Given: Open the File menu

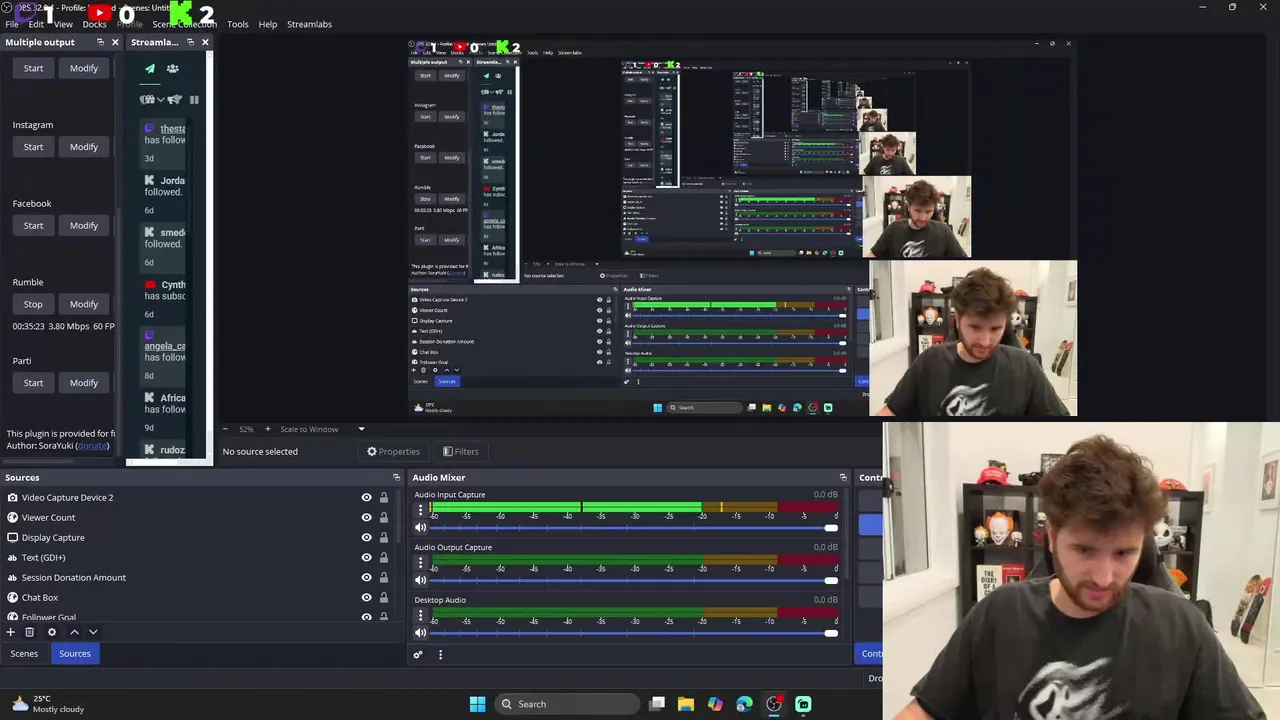Looking at the screenshot, I should tap(12, 24).
